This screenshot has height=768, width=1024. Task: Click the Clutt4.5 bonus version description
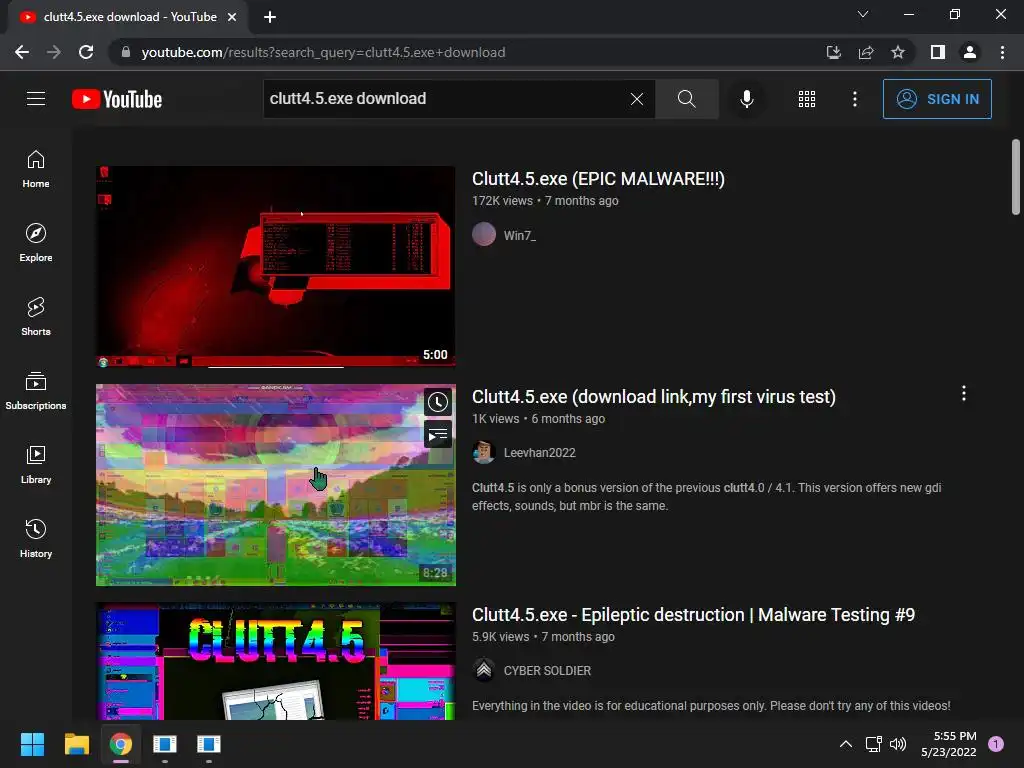click(x=707, y=496)
